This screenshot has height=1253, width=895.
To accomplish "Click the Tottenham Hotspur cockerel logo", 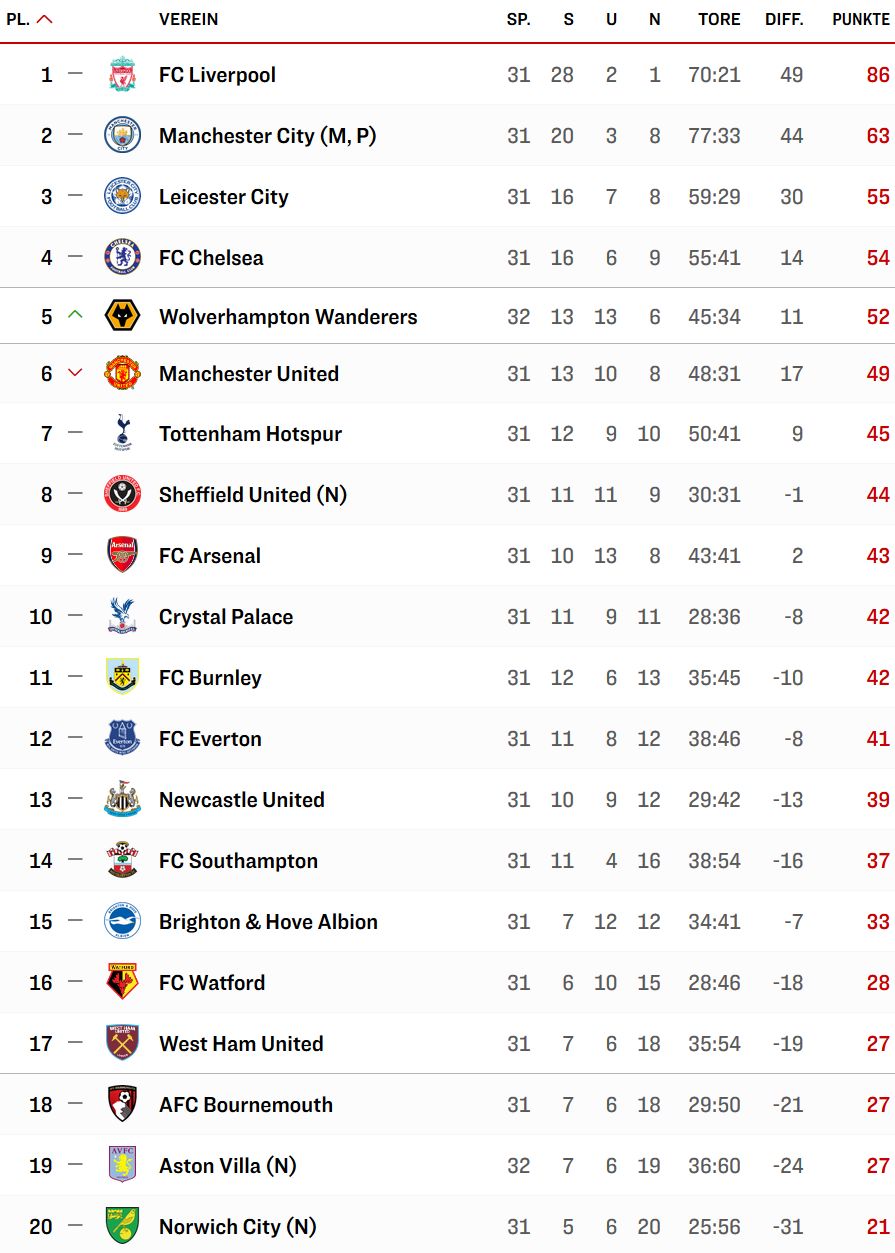I will point(122,434).
